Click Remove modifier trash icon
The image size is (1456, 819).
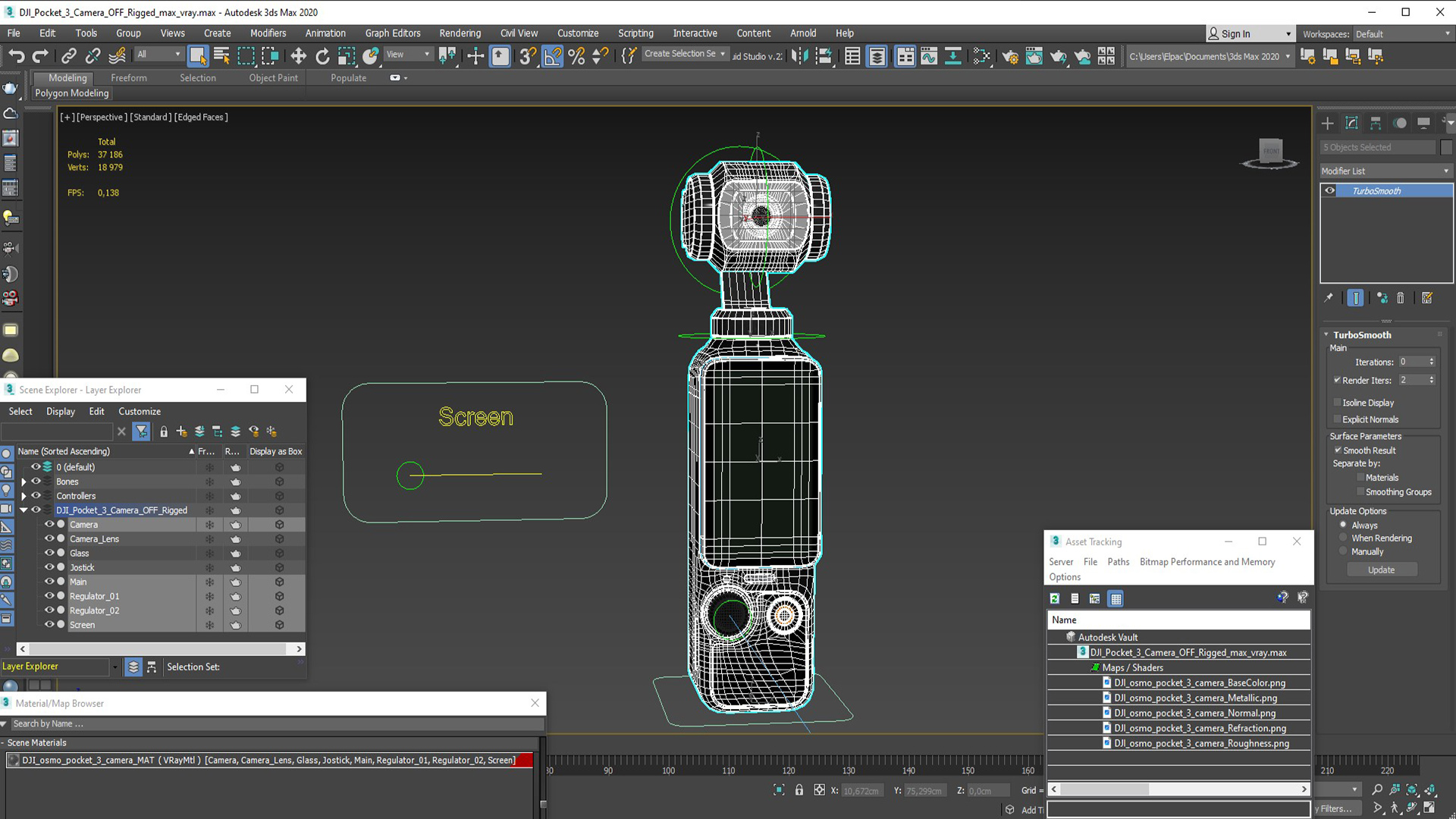(1401, 298)
